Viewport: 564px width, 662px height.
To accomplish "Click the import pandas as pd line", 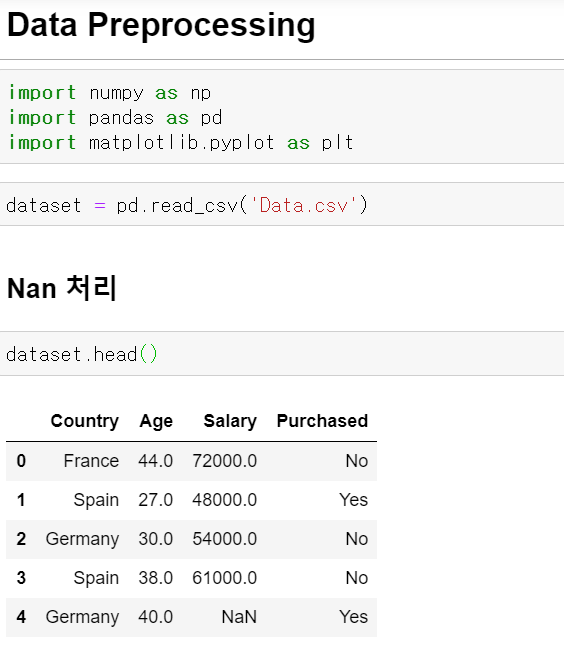I will coord(115,117).
